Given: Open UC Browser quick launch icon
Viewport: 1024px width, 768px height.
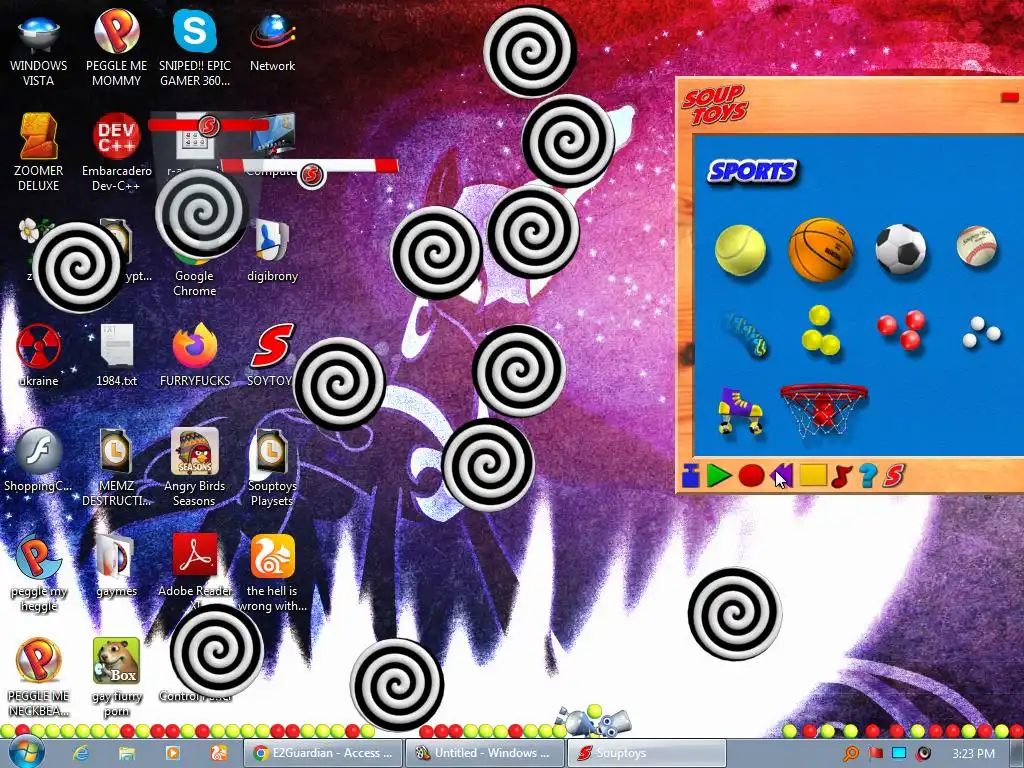Looking at the screenshot, I should coord(219,753).
